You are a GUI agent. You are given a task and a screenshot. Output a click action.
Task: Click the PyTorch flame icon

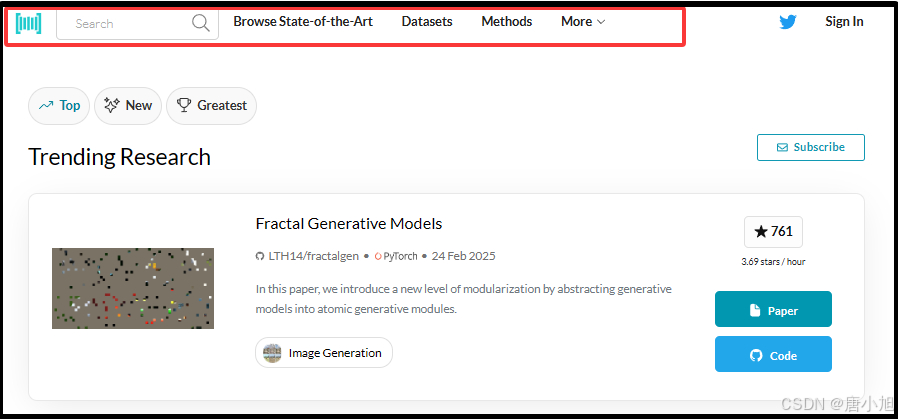(378, 256)
